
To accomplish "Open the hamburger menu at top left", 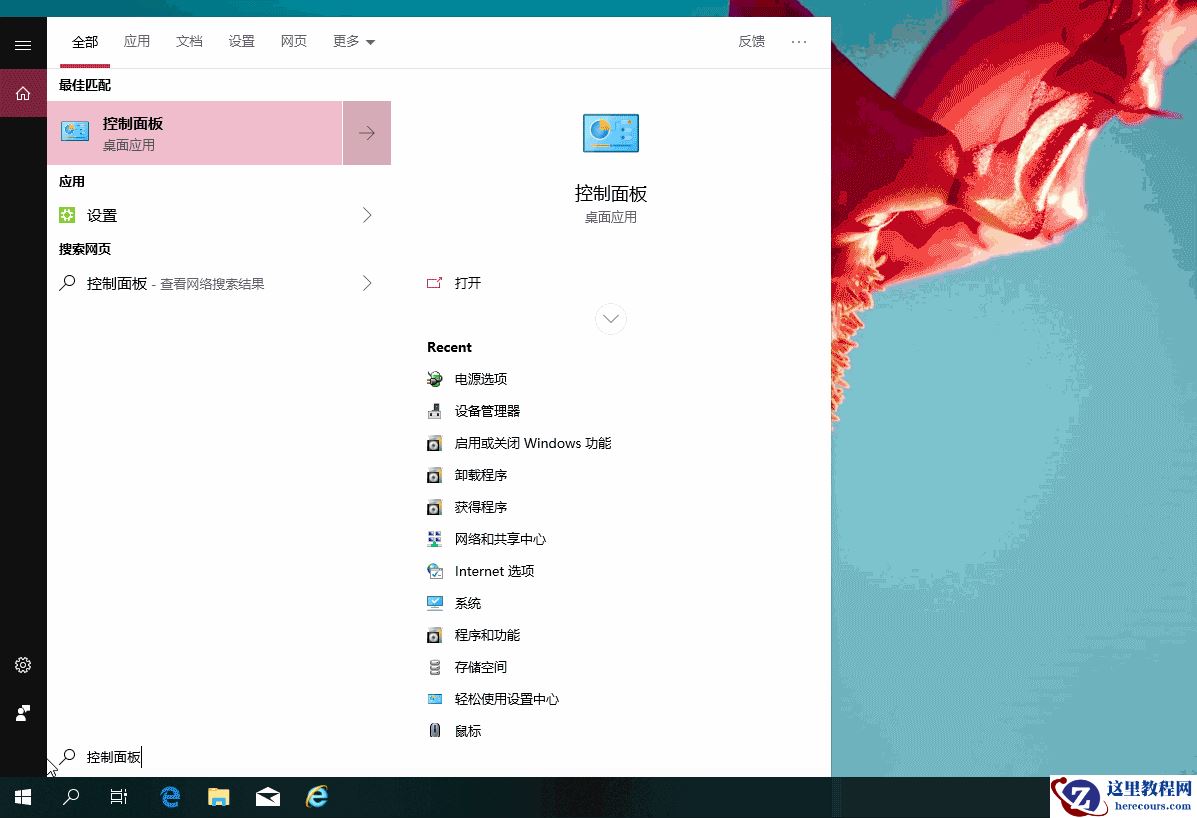I will point(22,44).
